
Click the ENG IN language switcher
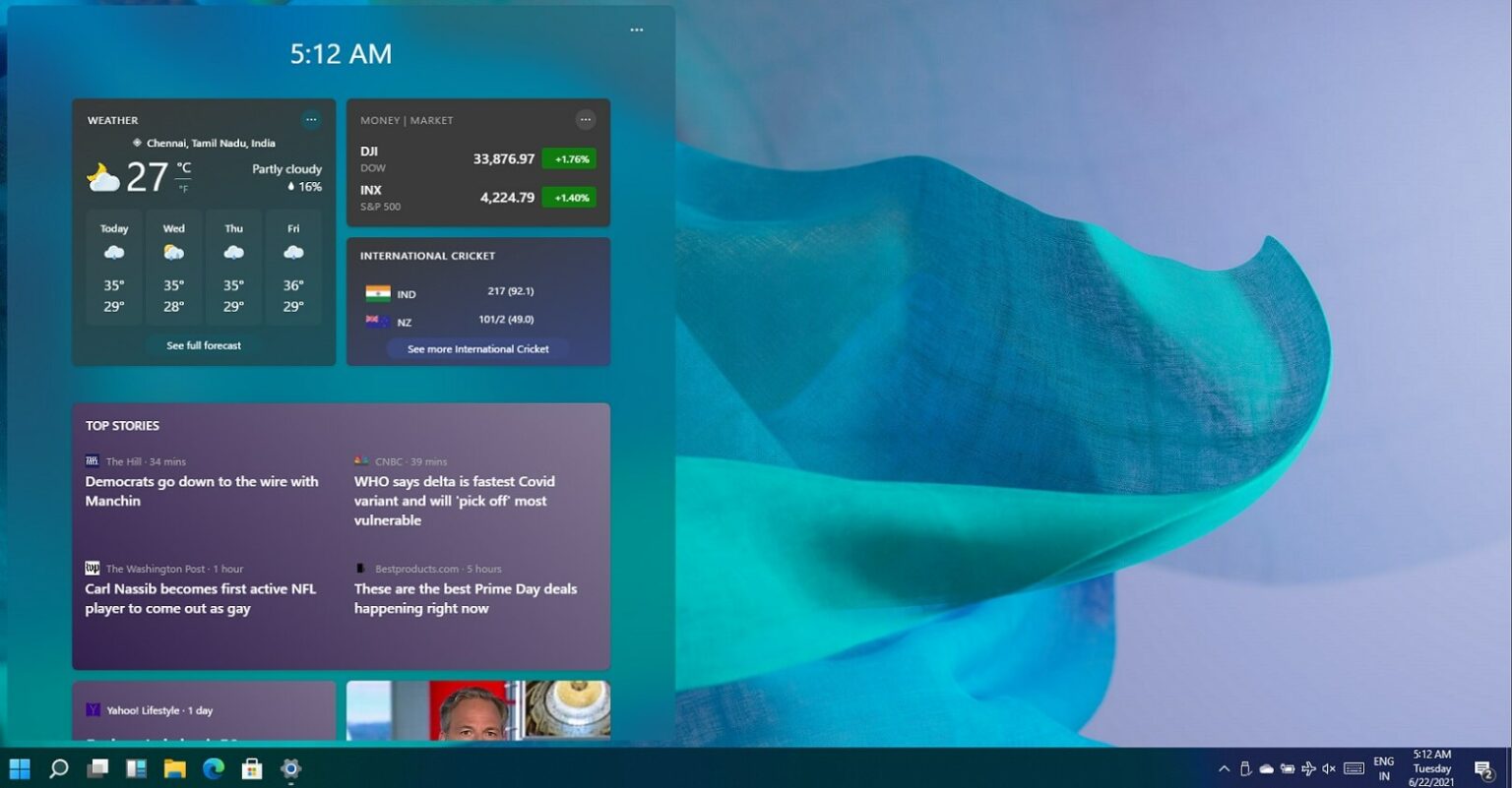[x=1384, y=768]
